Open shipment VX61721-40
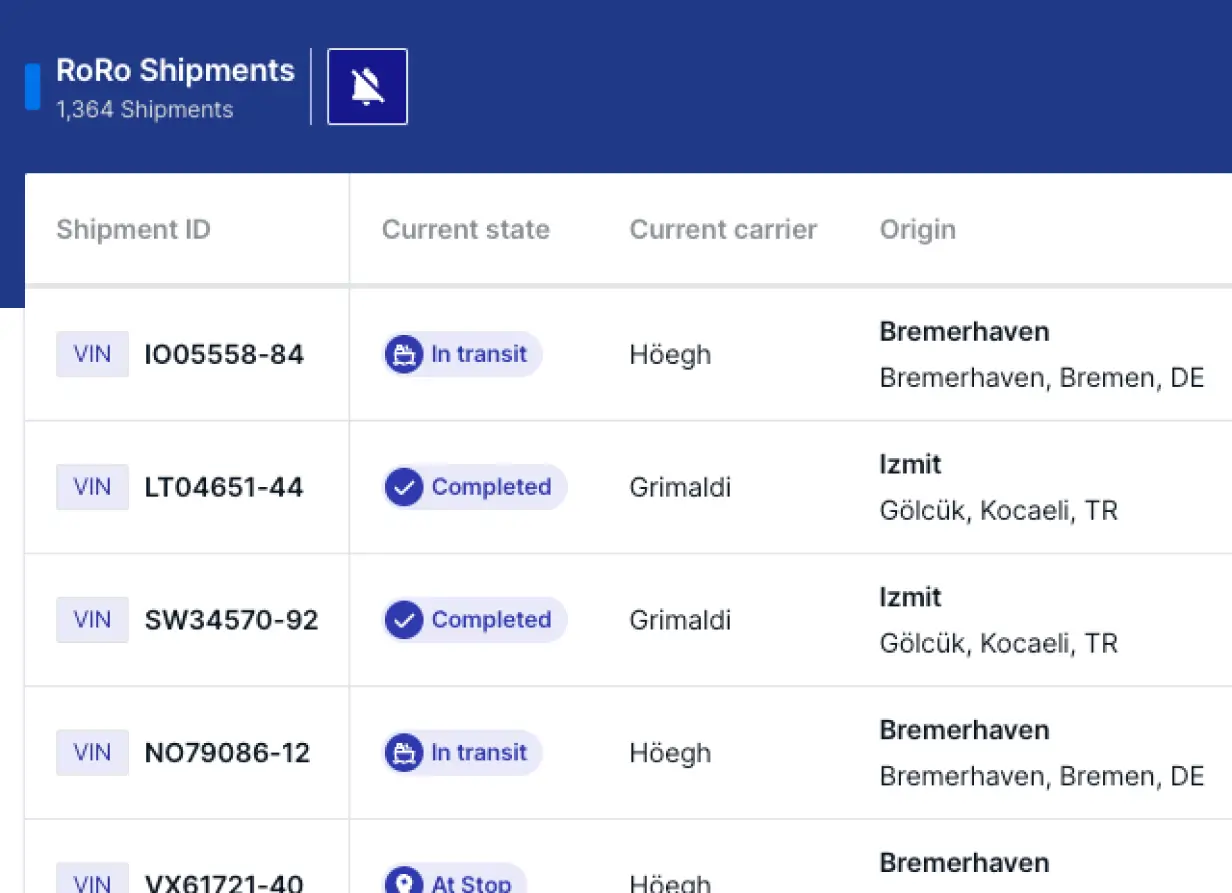This screenshot has height=893, width=1232. [x=224, y=884]
